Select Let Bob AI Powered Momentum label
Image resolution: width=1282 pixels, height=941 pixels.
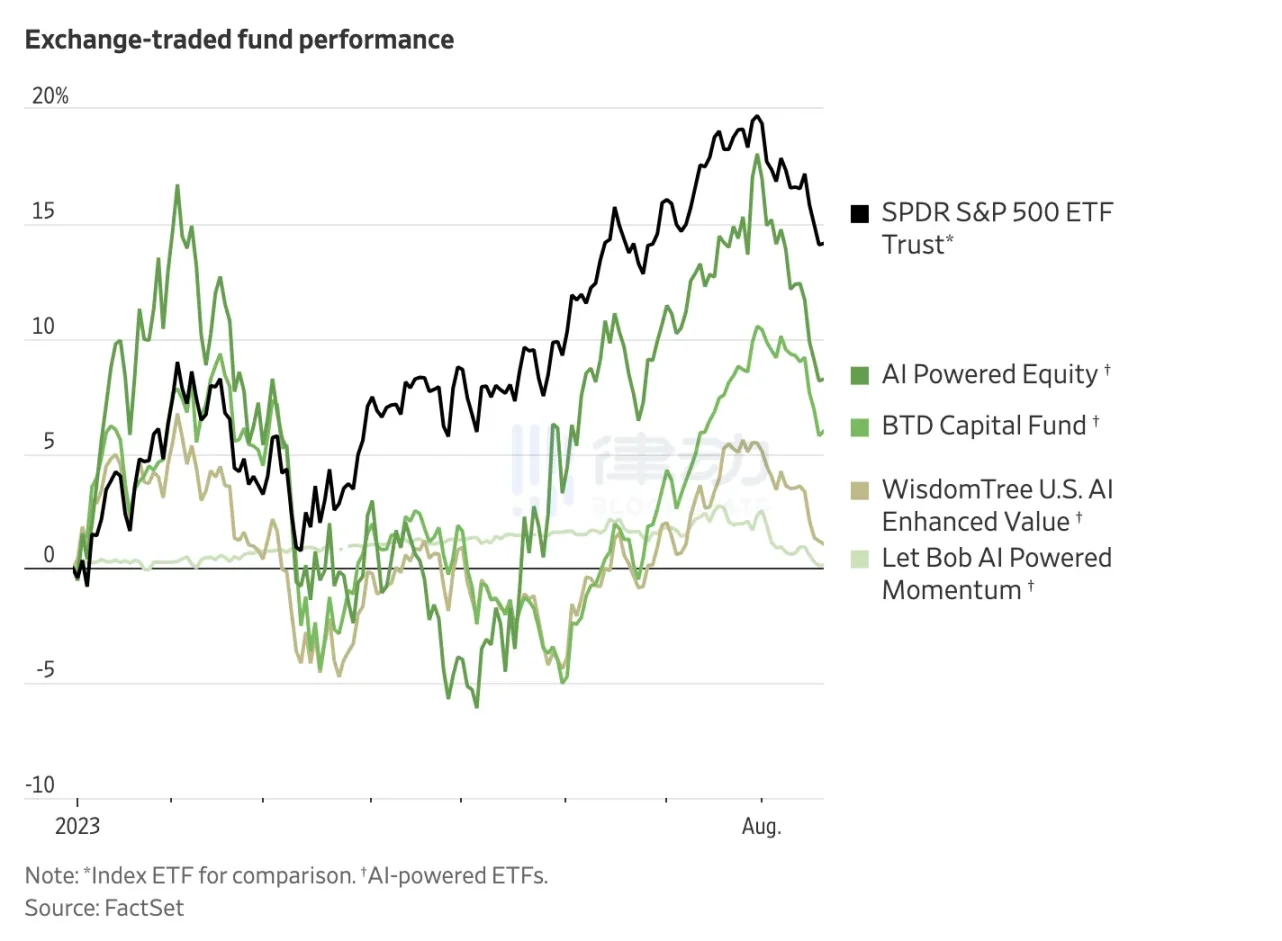point(996,573)
